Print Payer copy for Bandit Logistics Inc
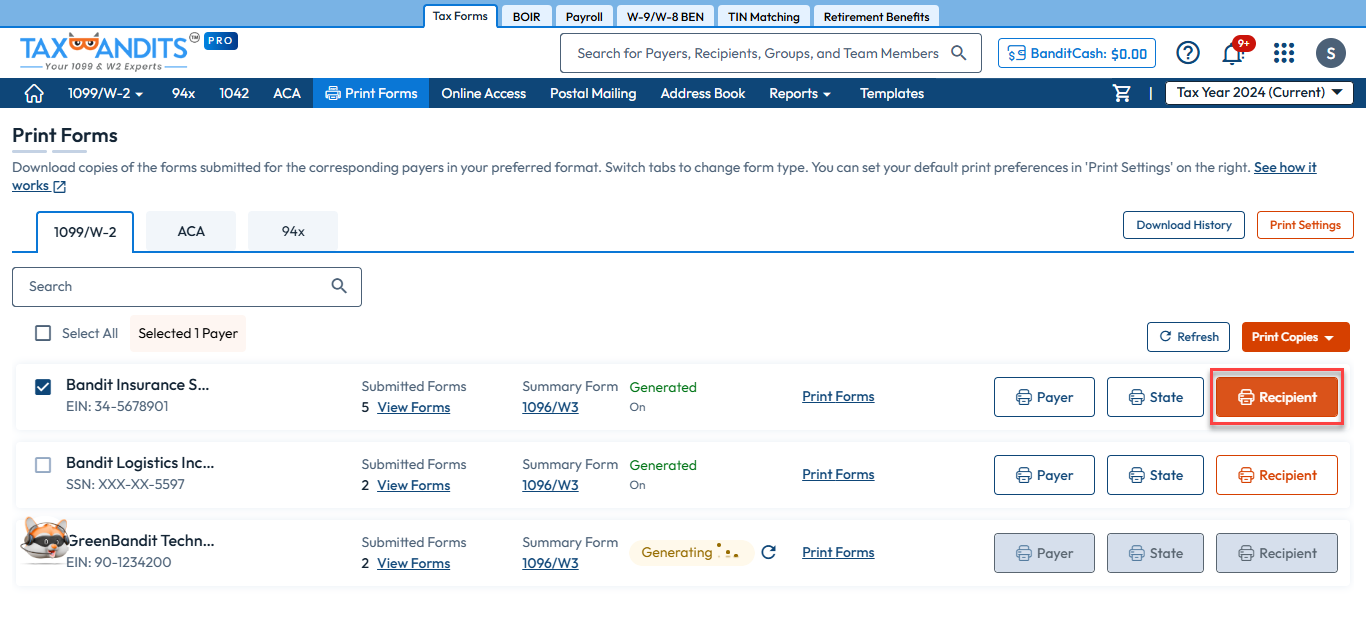 click(x=1044, y=475)
